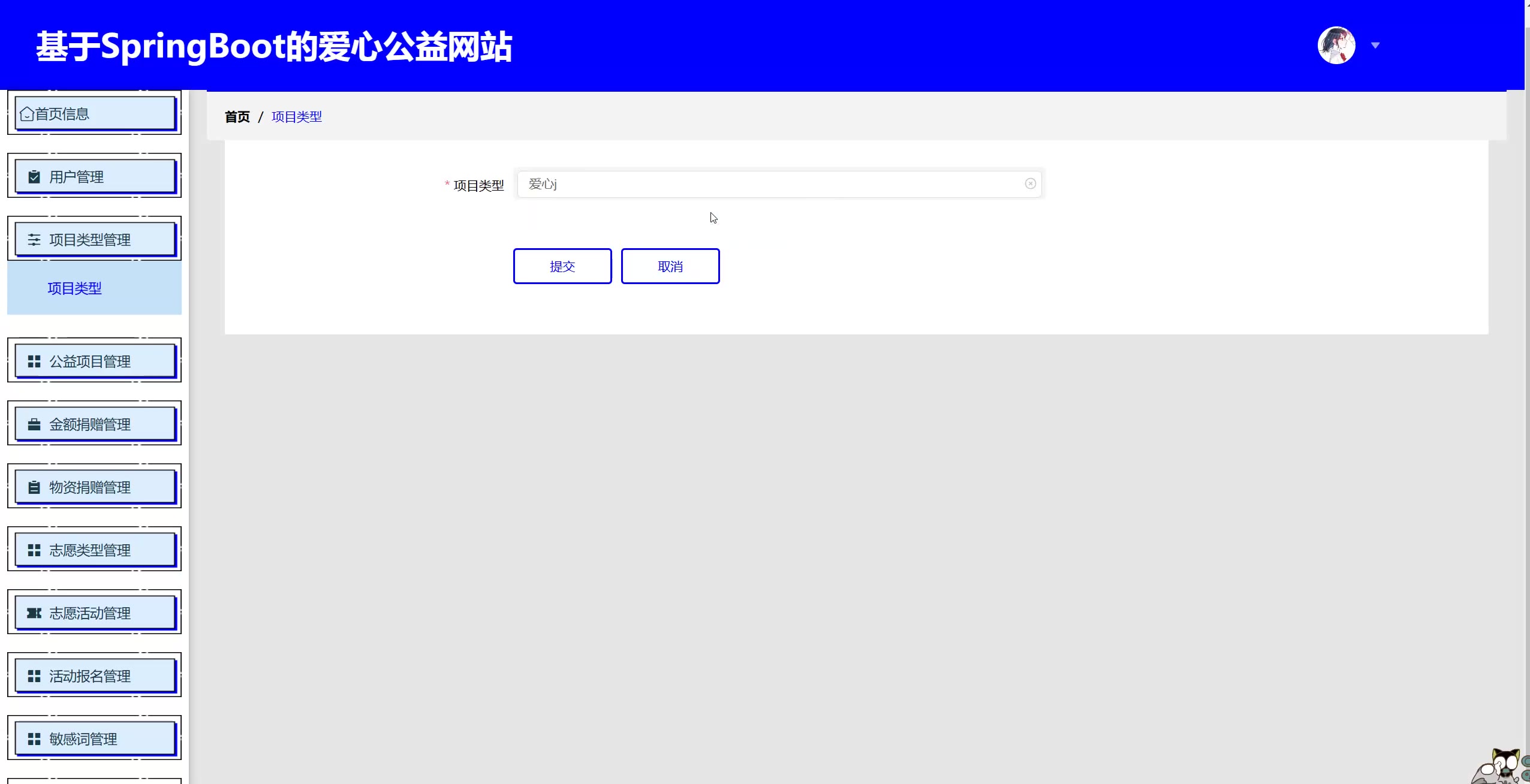
Task: Click the grid icon for 公益项目管理
Action: pyautogui.click(x=34, y=361)
